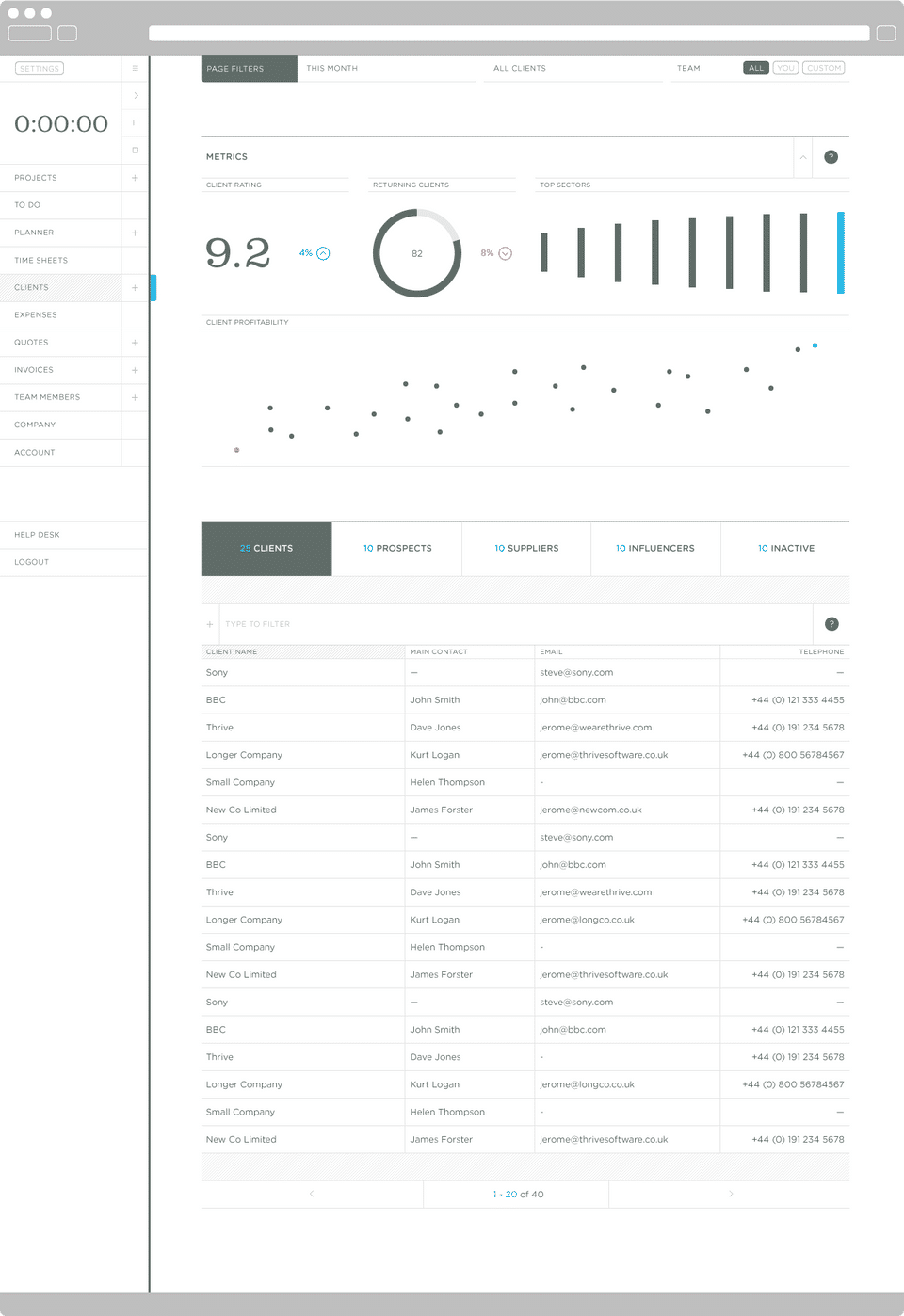Open the This Month date filter
This screenshot has width=904, height=1316.
387,69
